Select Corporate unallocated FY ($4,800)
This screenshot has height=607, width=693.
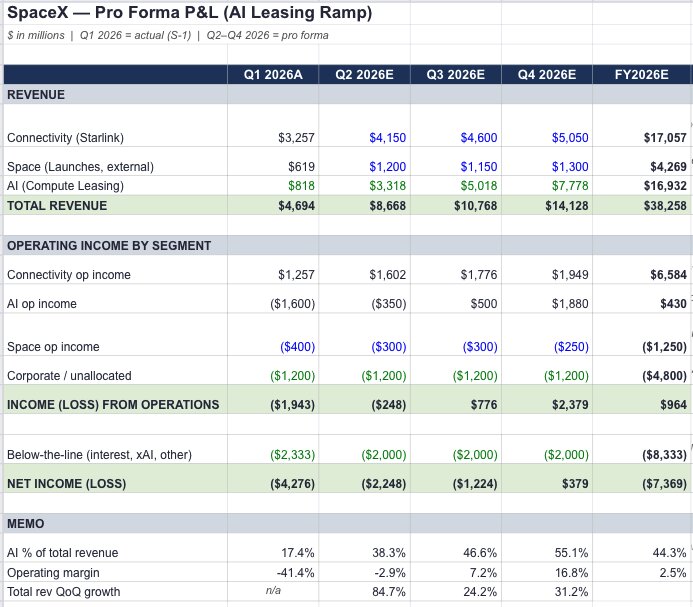665,376
